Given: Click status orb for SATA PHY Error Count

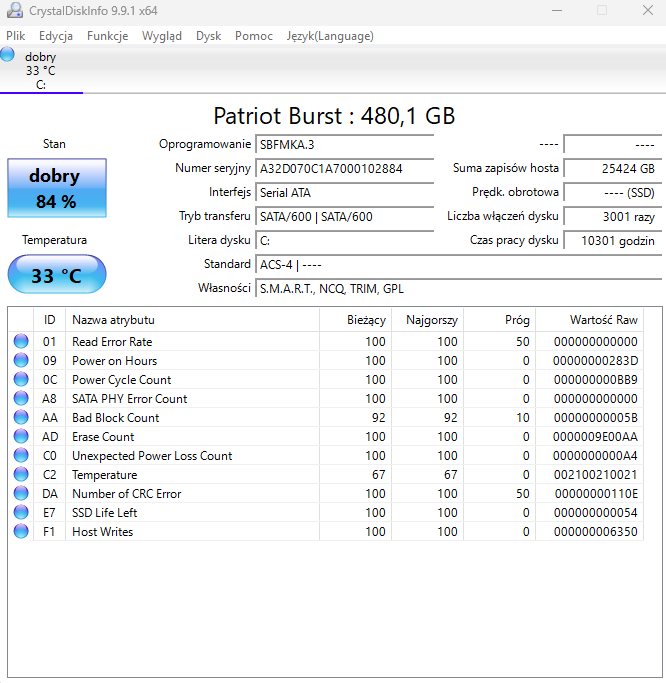Looking at the screenshot, I should pyautogui.click(x=21, y=398).
